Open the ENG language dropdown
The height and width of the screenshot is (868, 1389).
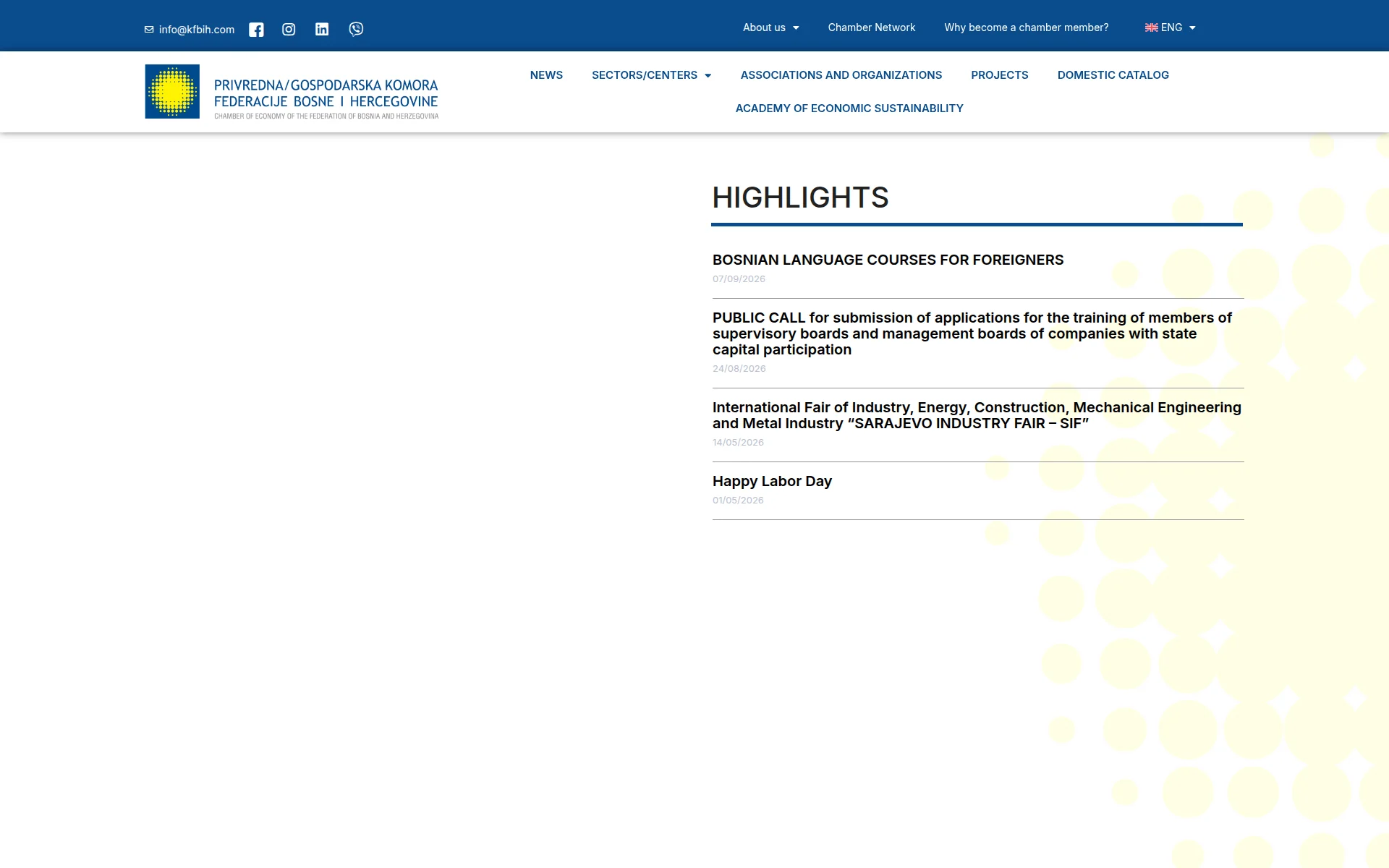[x=1171, y=27]
